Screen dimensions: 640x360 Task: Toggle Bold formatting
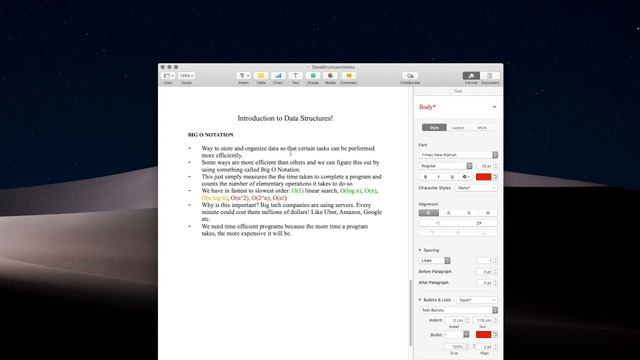(425, 177)
